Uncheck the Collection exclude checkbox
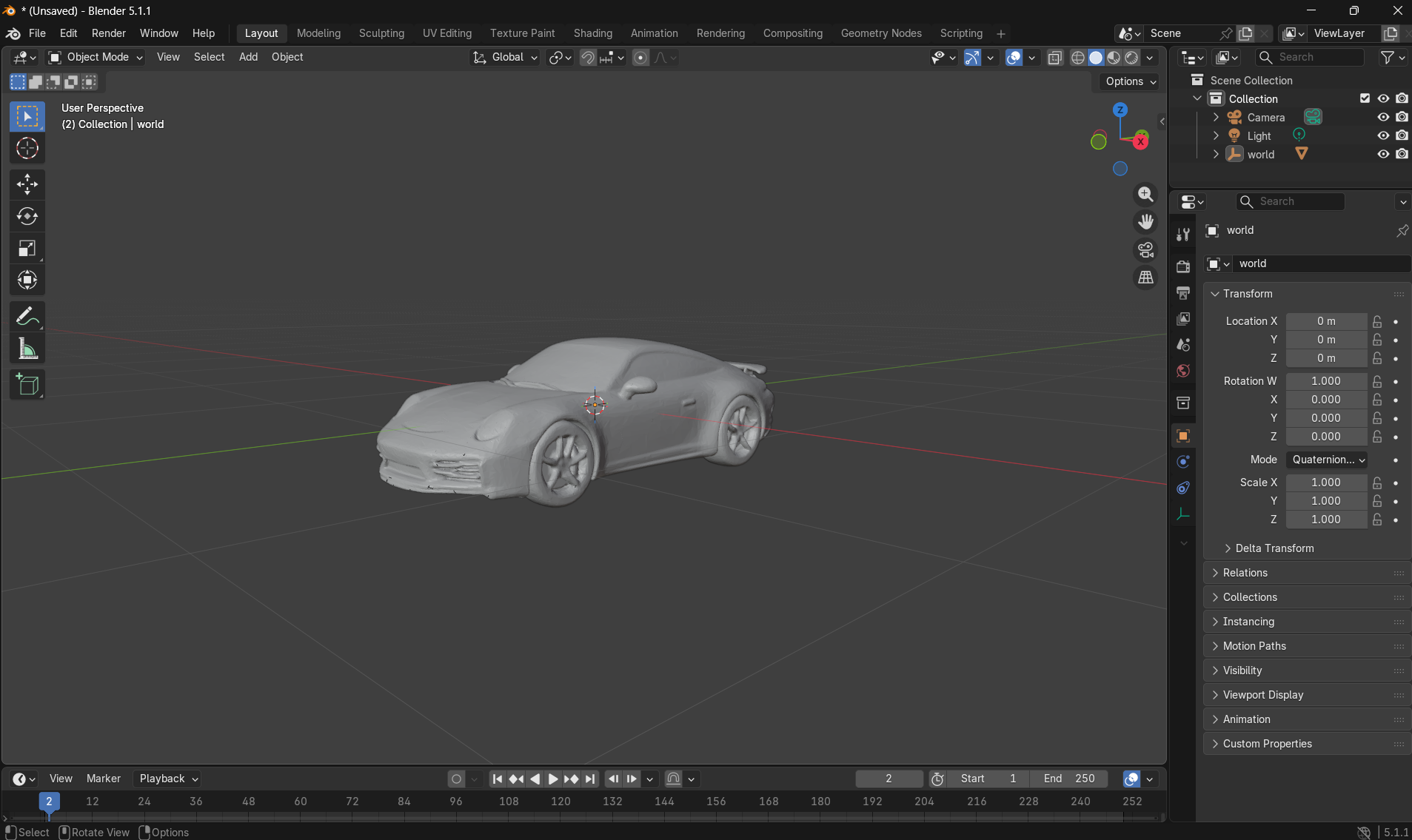This screenshot has height=840, width=1412. tap(1365, 98)
